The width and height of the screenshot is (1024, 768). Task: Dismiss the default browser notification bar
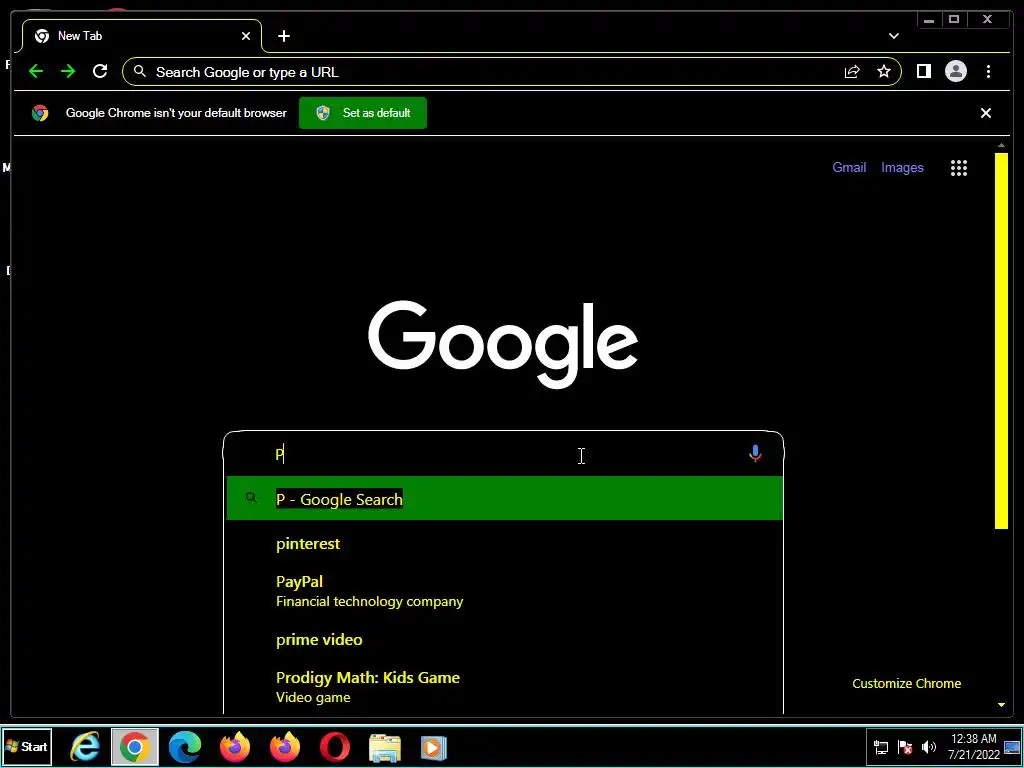(985, 113)
